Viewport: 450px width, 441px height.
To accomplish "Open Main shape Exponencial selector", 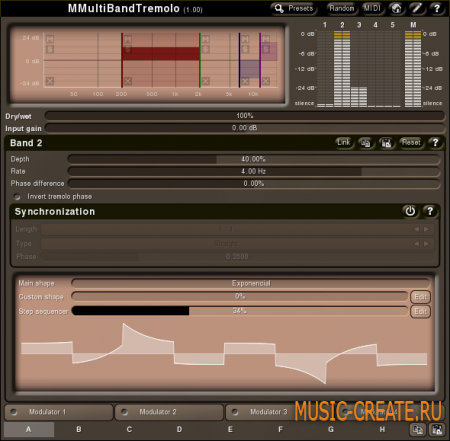I will click(x=251, y=283).
